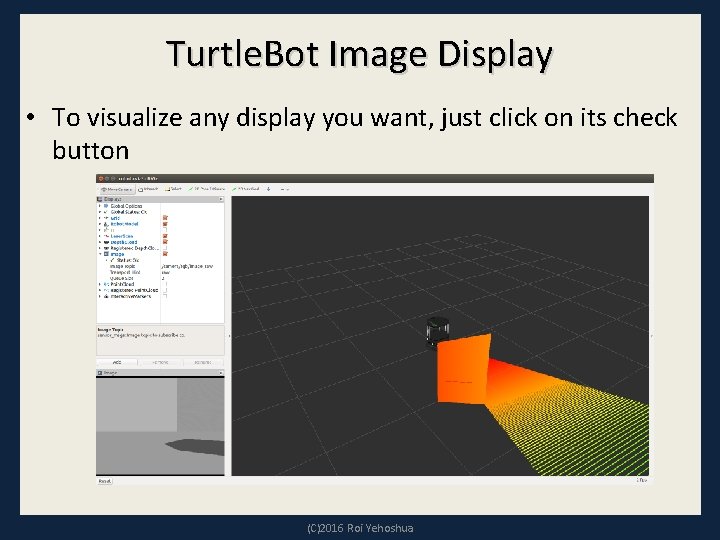
Task: Click the Remove display button
Action: click(160, 362)
